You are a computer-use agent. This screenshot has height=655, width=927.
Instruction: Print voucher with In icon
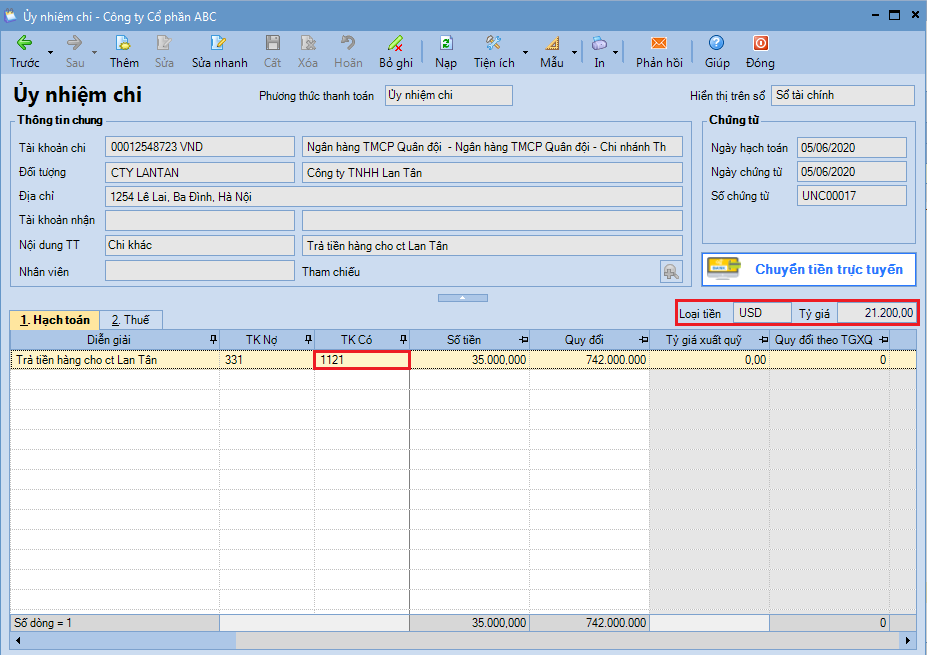(599, 51)
